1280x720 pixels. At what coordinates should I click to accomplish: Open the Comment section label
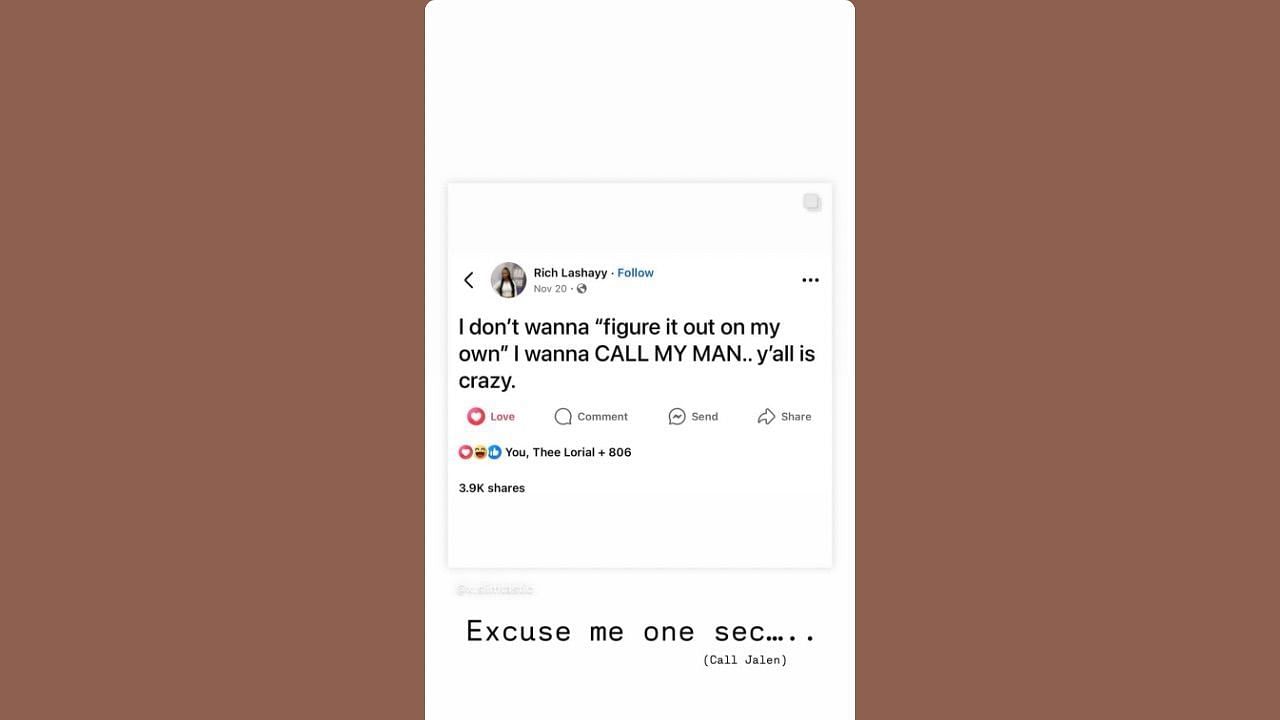[602, 417]
